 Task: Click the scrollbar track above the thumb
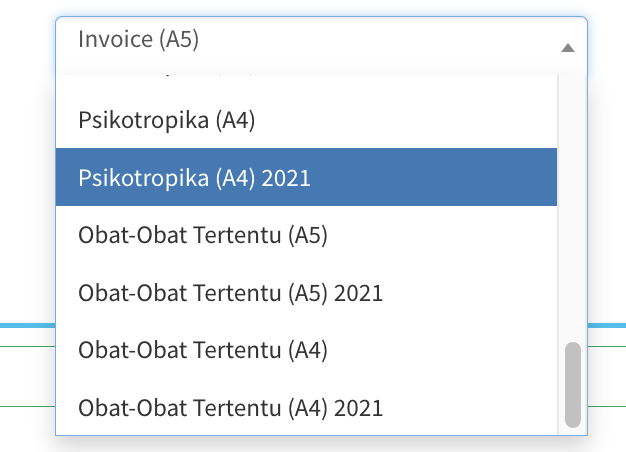point(573,208)
